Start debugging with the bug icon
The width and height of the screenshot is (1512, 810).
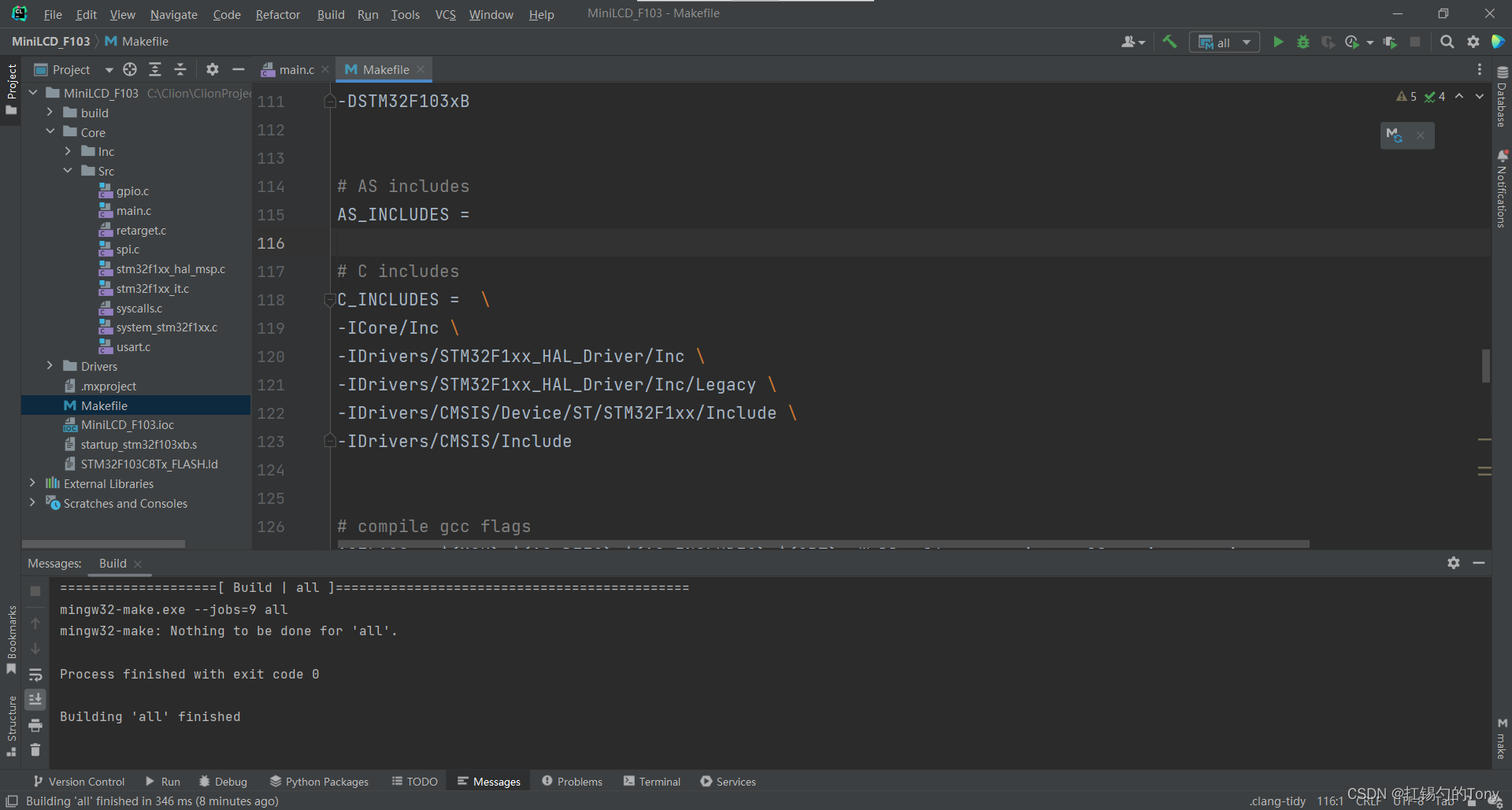[x=1303, y=42]
